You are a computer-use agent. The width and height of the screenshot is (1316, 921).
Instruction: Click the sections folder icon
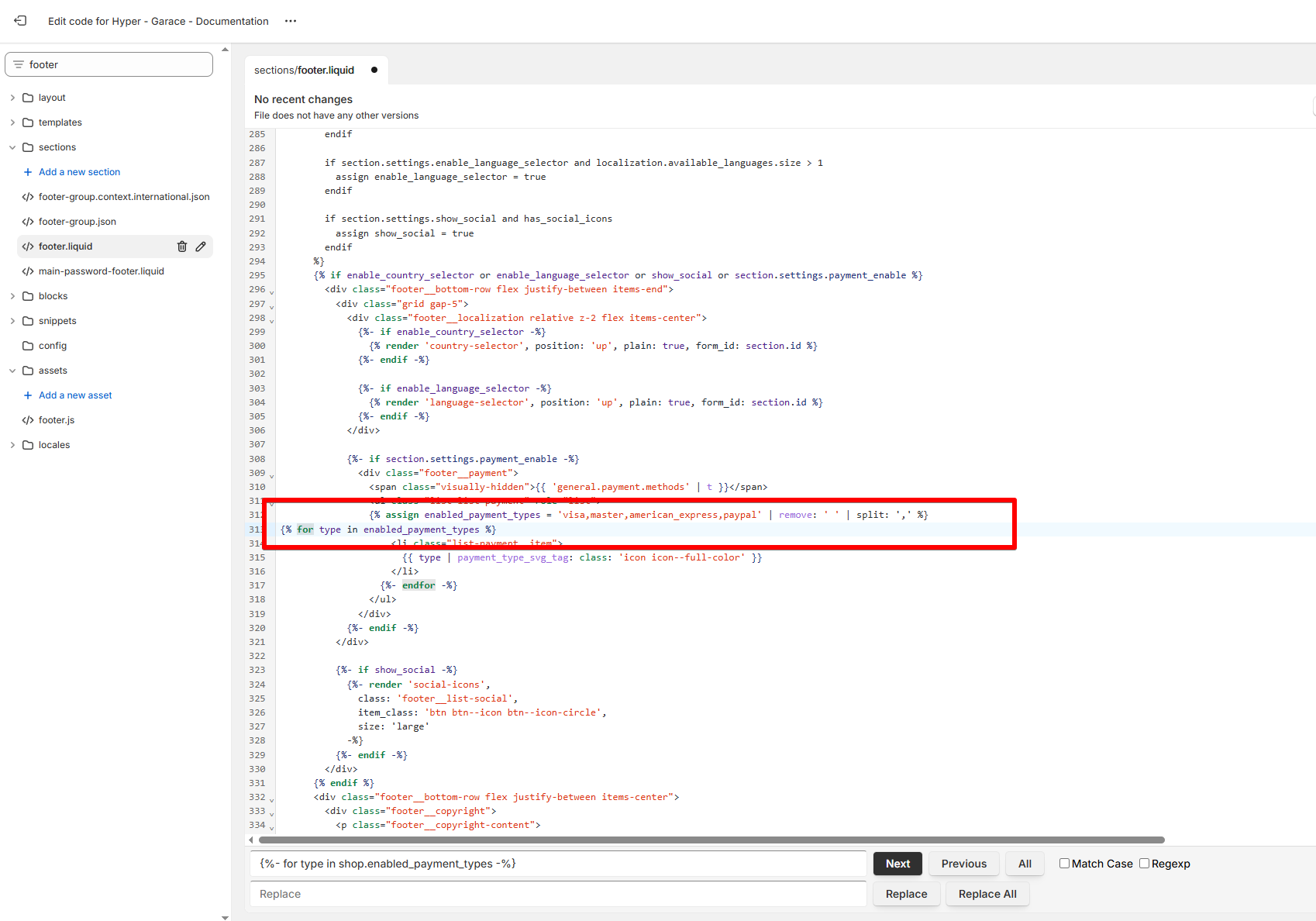[28, 147]
